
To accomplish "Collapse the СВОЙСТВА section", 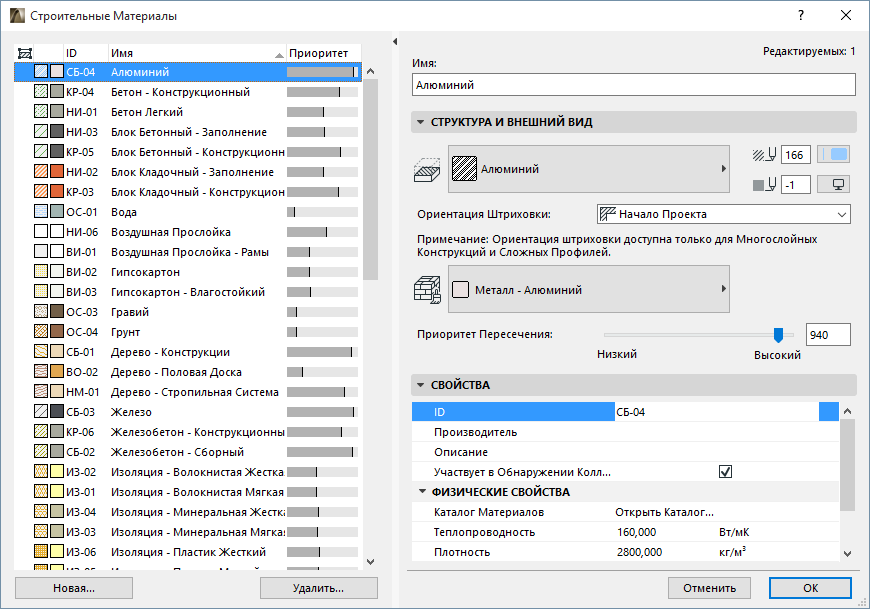I will pyautogui.click(x=421, y=385).
